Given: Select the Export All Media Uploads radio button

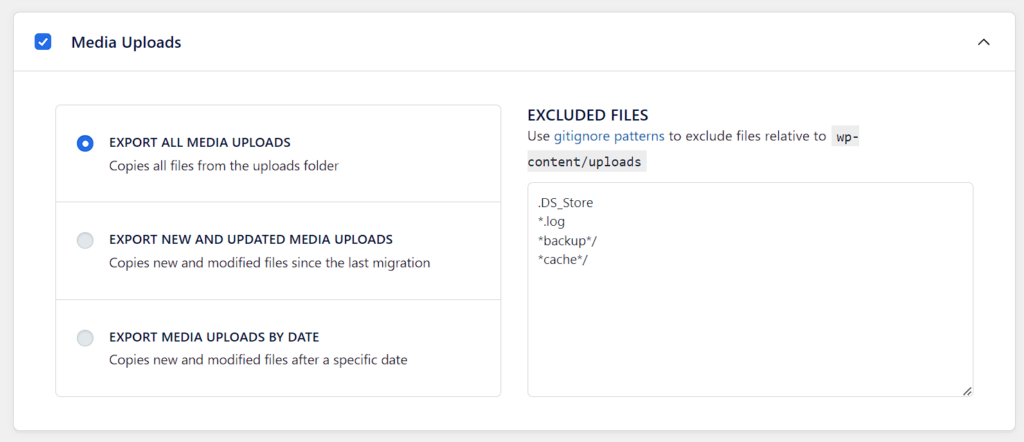Looking at the screenshot, I should tap(85, 143).
